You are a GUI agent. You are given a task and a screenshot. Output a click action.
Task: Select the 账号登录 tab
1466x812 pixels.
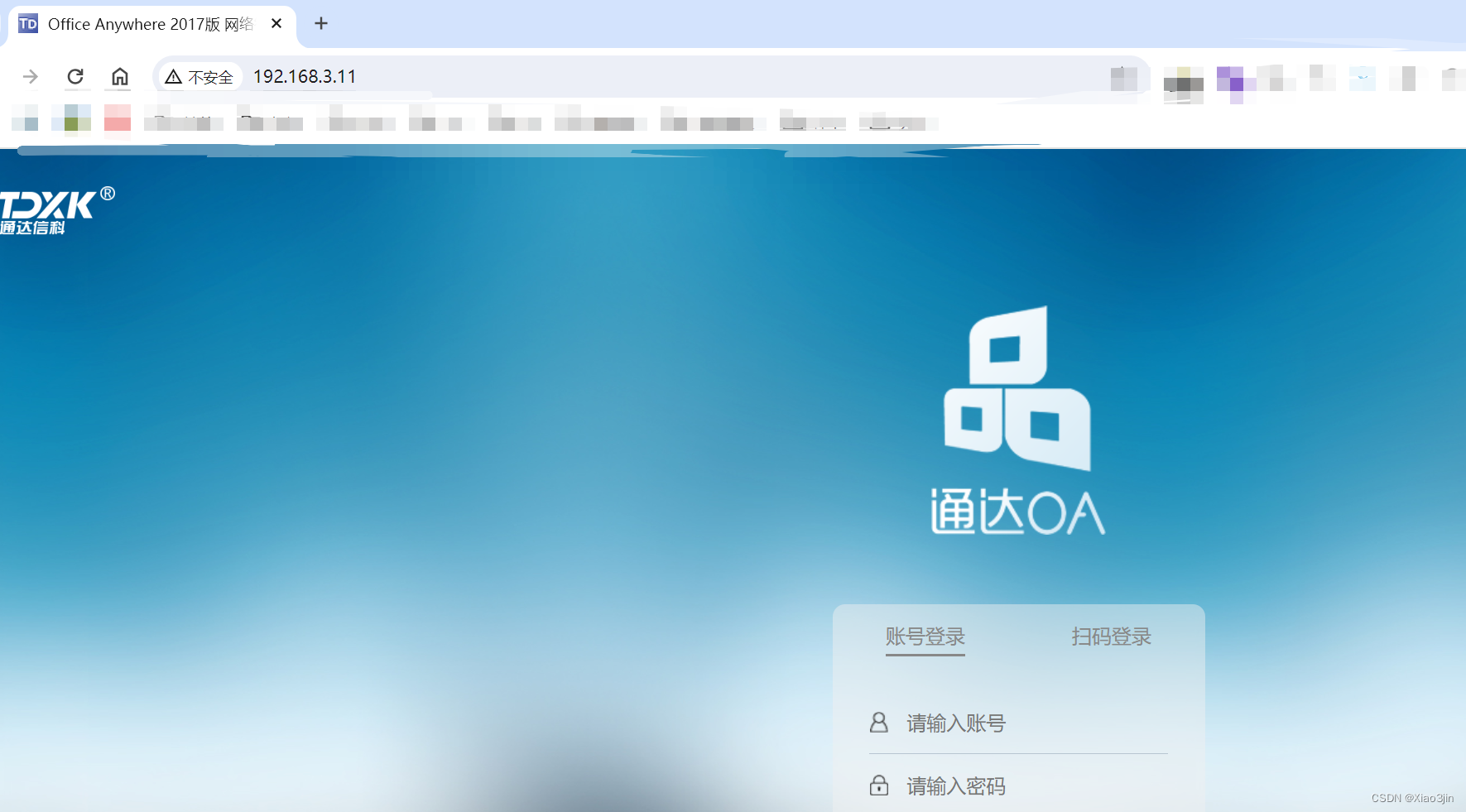[925, 637]
